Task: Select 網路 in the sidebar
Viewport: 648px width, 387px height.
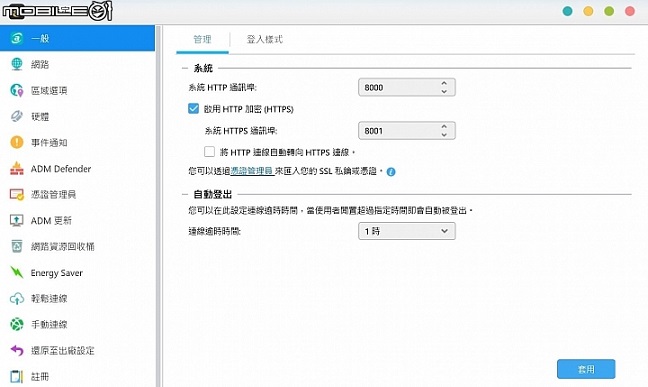Action: tap(77, 64)
